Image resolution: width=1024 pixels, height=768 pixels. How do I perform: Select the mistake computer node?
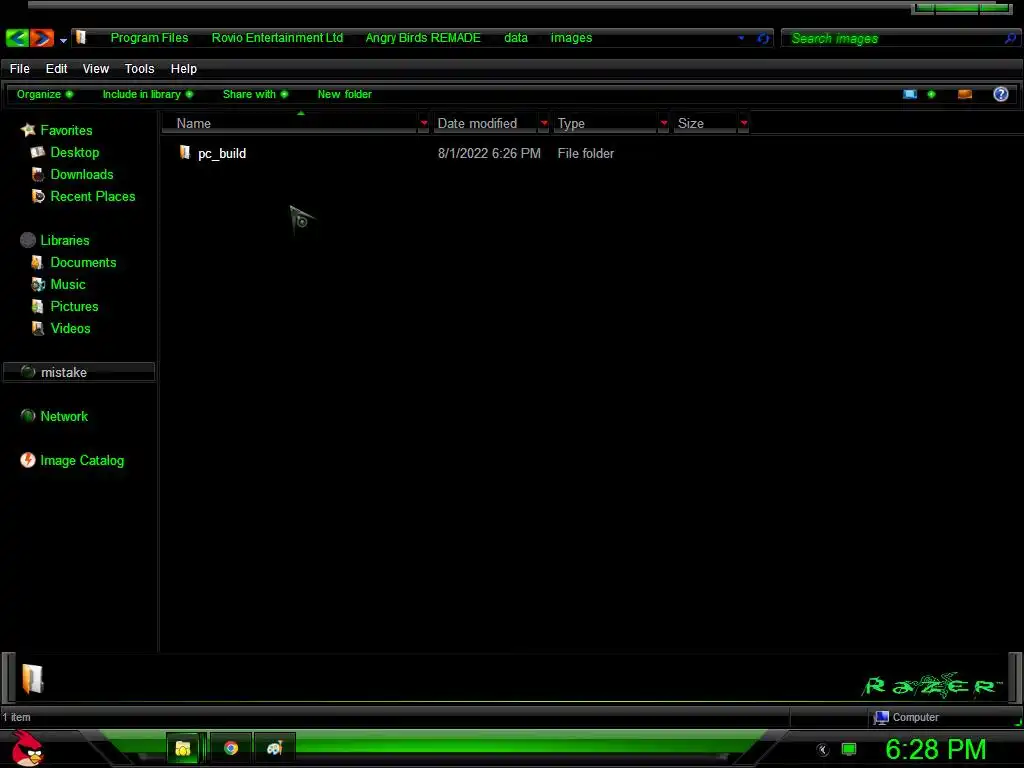pos(79,372)
